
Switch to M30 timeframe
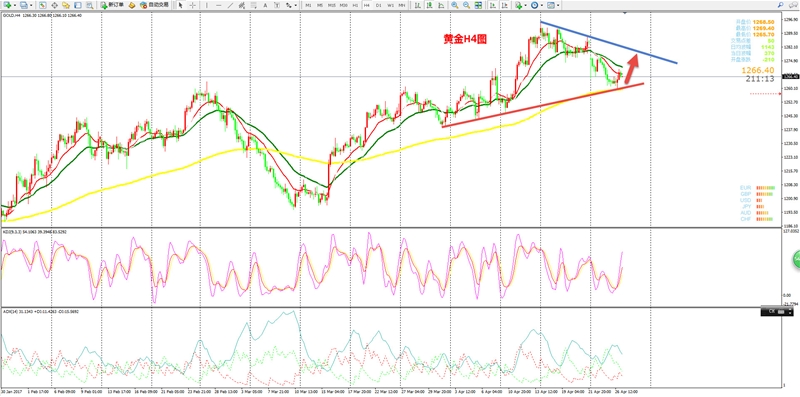pos(343,5)
